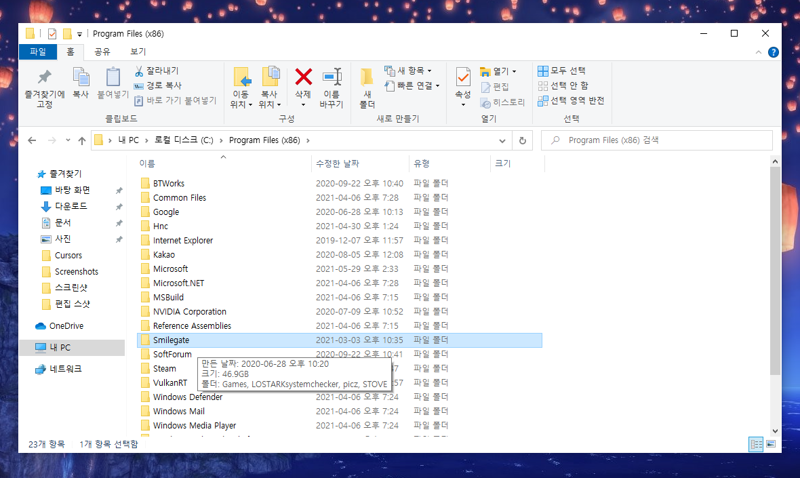Click Invert Selection in the ribbon
Image resolution: width=800 pixels, height=478 pixels.
point(571,100)
